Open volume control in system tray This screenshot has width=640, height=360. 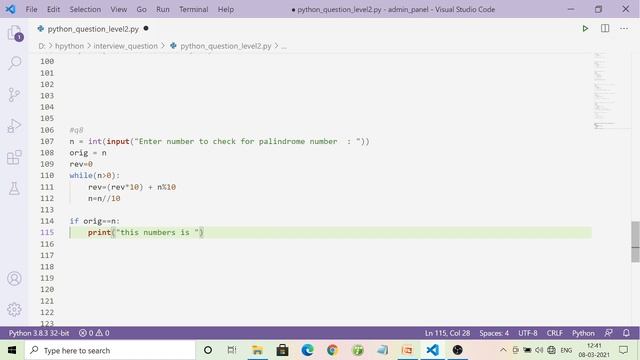[x=539, y=350]
